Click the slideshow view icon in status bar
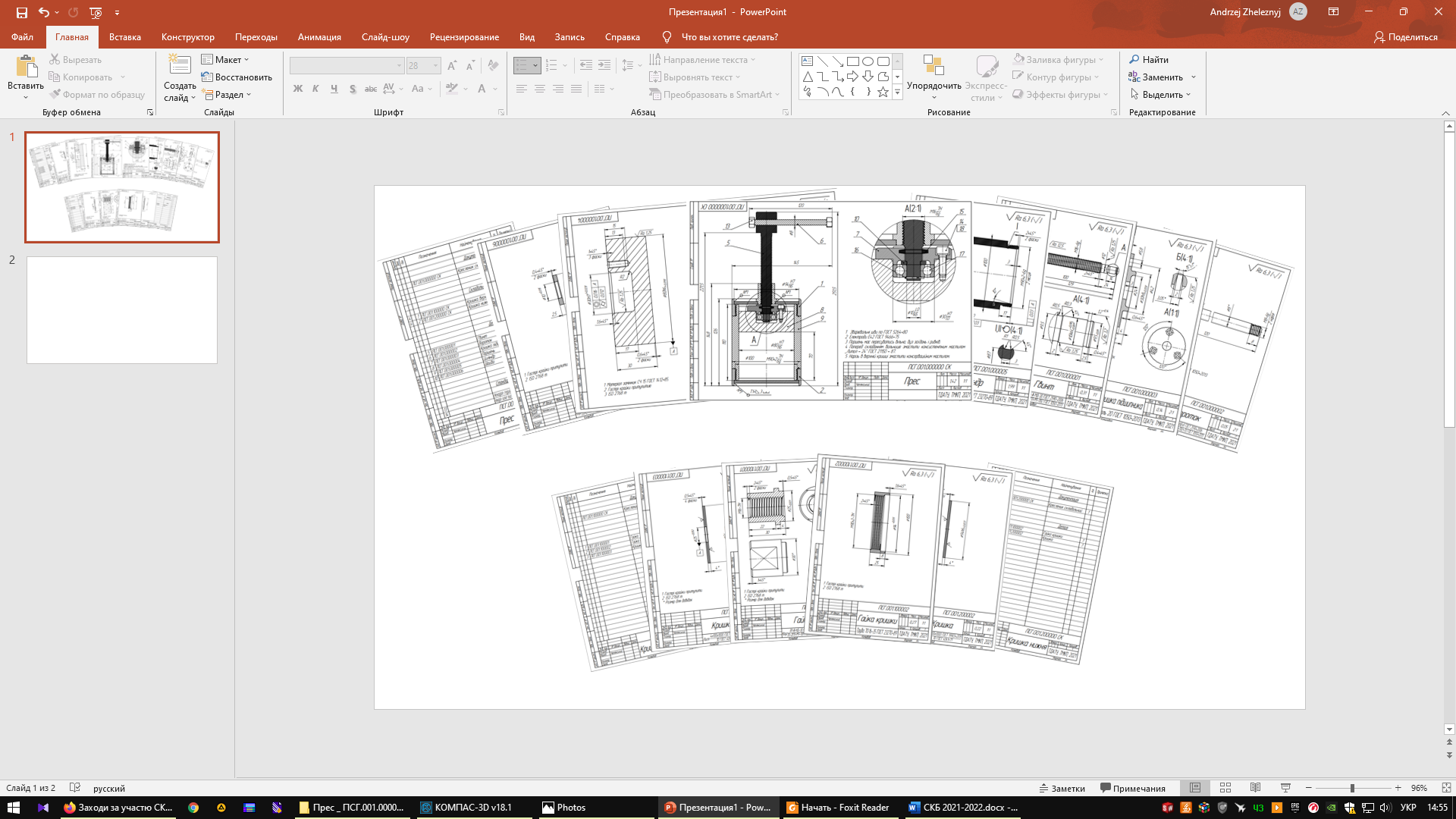This screenshot has height=819, width=1456. pos(1285,788)
